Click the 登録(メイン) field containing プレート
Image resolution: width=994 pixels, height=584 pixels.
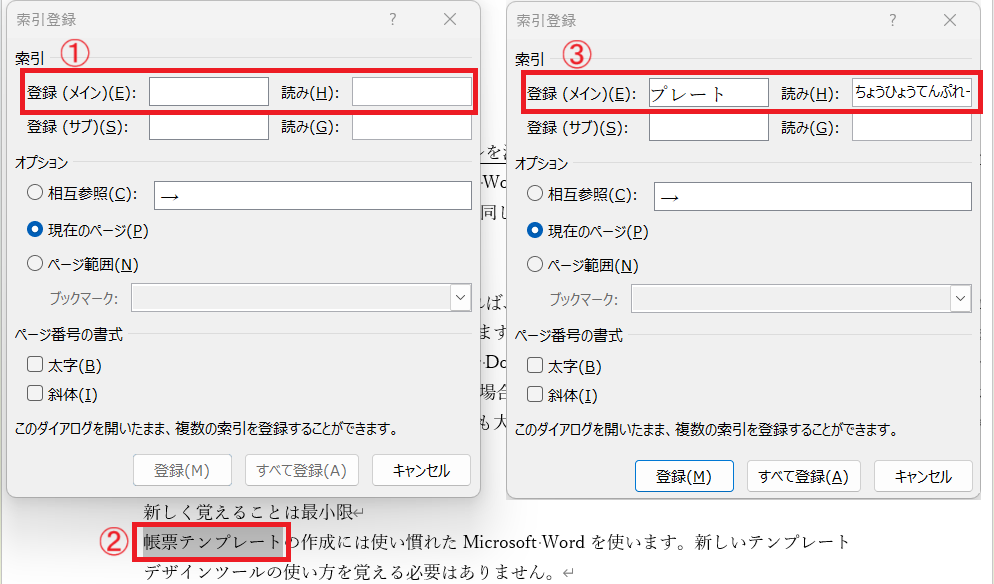tap(708, 94)
